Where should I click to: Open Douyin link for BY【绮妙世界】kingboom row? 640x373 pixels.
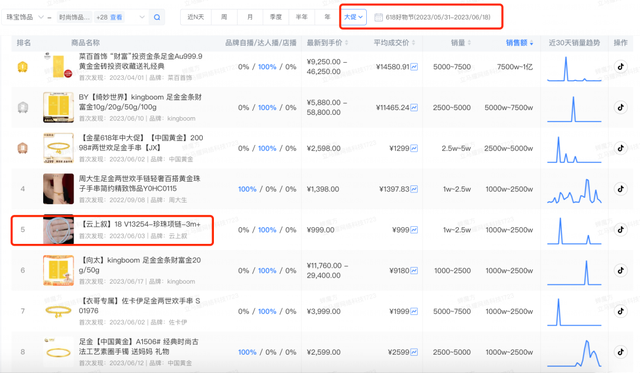[x=620, y=107]
